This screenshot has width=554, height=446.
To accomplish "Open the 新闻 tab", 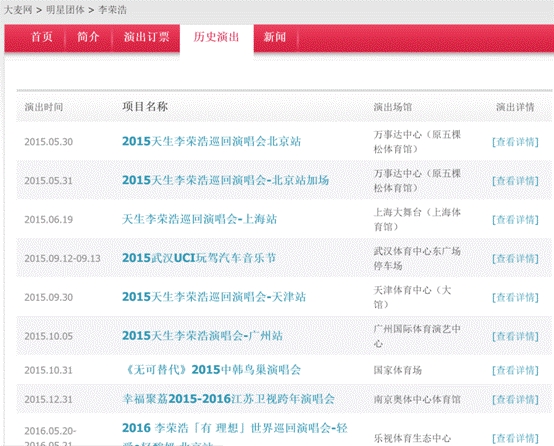I will click(275, 37).
